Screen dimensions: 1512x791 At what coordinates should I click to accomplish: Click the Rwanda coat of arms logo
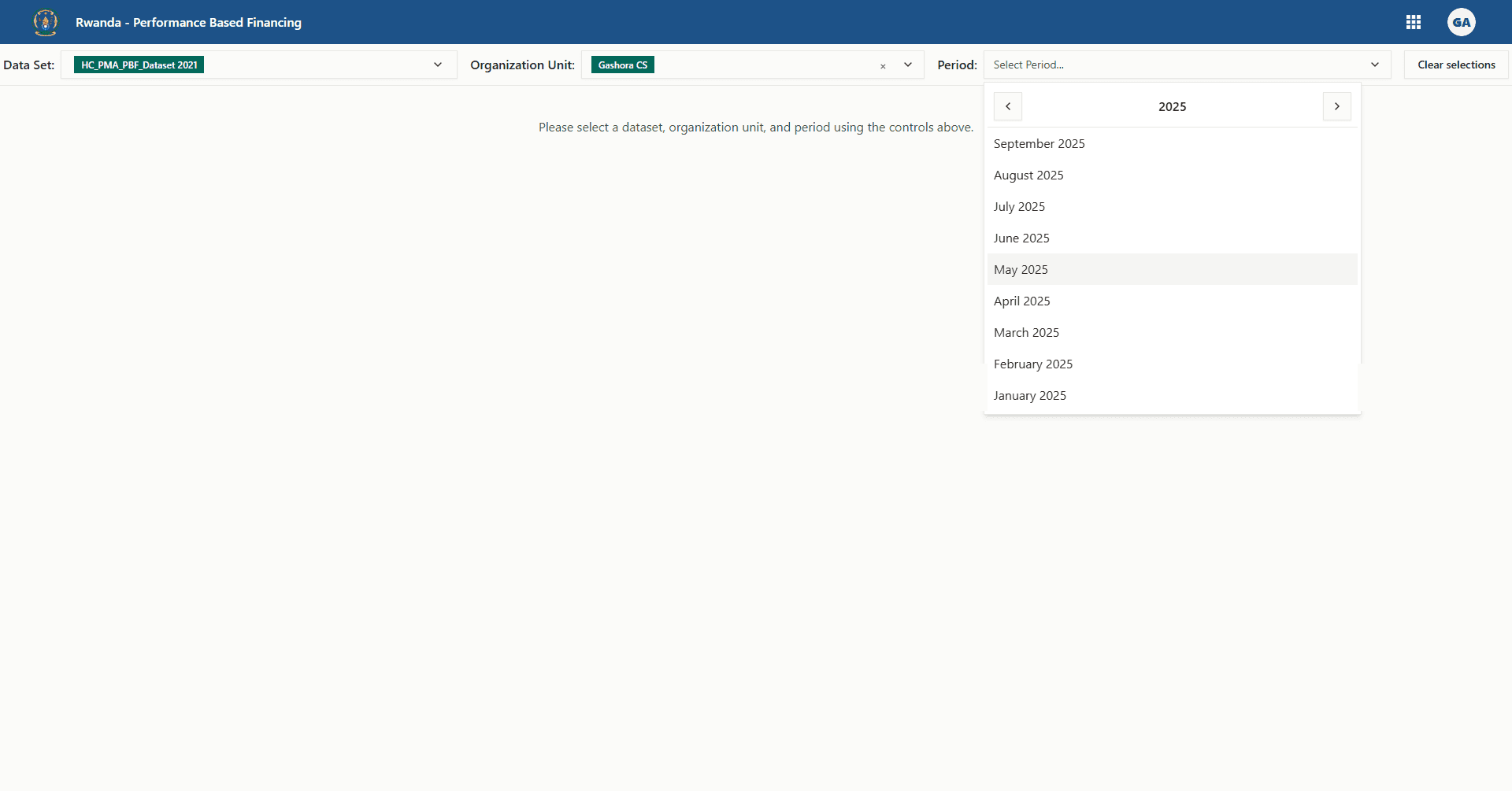tap(45, 22)
